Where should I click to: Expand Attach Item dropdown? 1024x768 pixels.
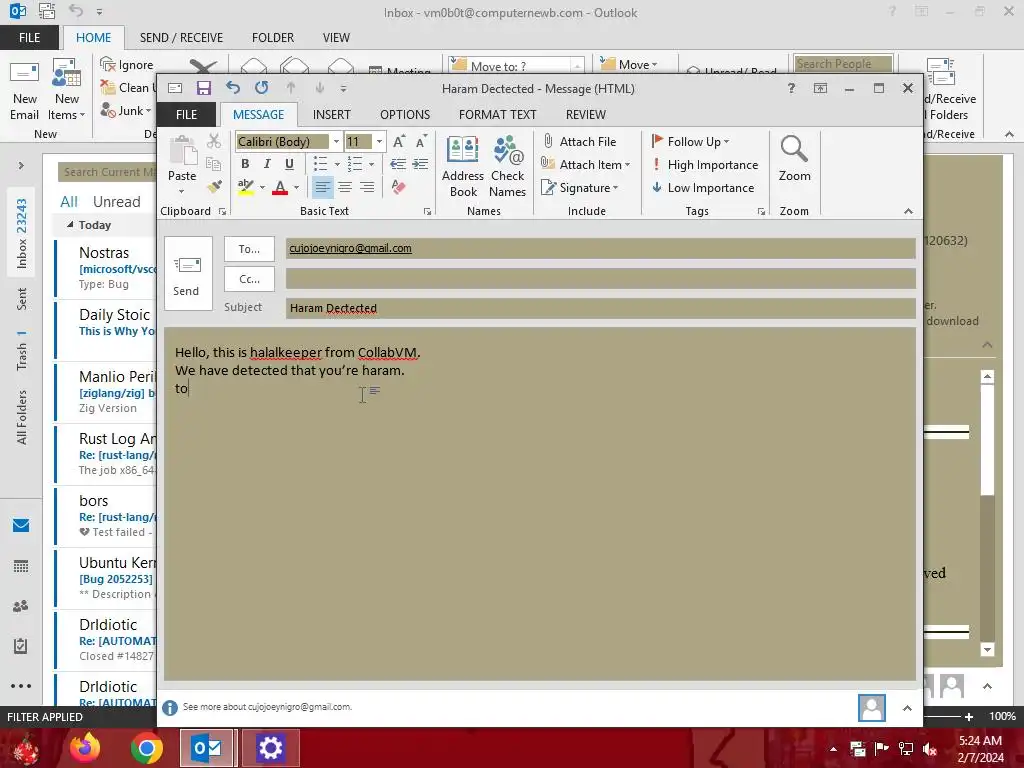(628, 165)
